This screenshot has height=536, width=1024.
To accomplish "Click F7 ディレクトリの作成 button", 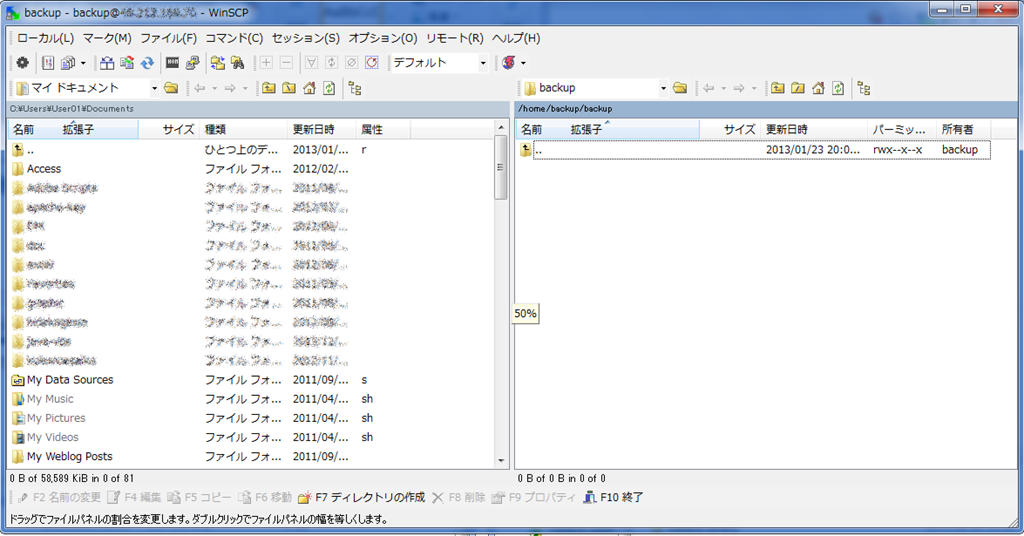I will click(362, 497).
